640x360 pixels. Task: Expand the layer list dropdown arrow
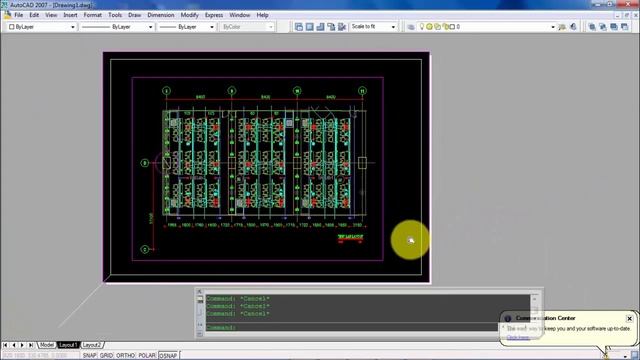[553, 27]
